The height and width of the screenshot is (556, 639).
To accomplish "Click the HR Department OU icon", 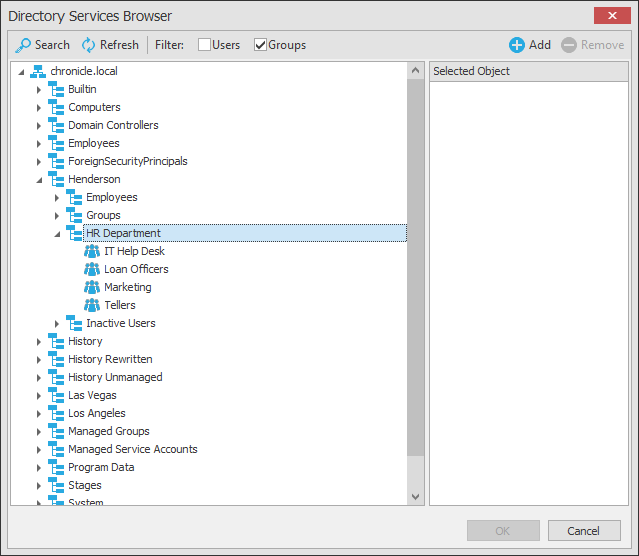I will [x=74, y=233].
